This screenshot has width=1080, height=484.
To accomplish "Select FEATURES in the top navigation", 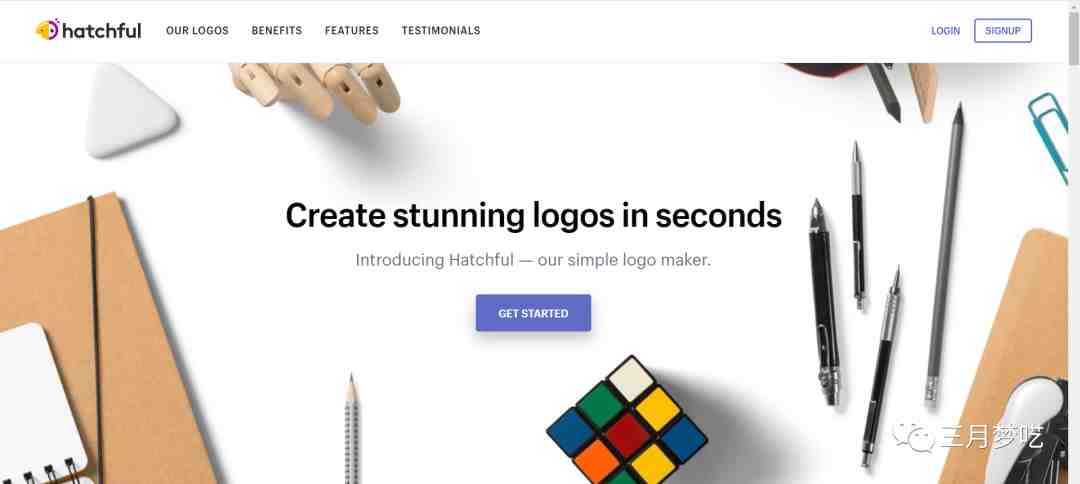I will pyautogui.click(x=352, y=31).
